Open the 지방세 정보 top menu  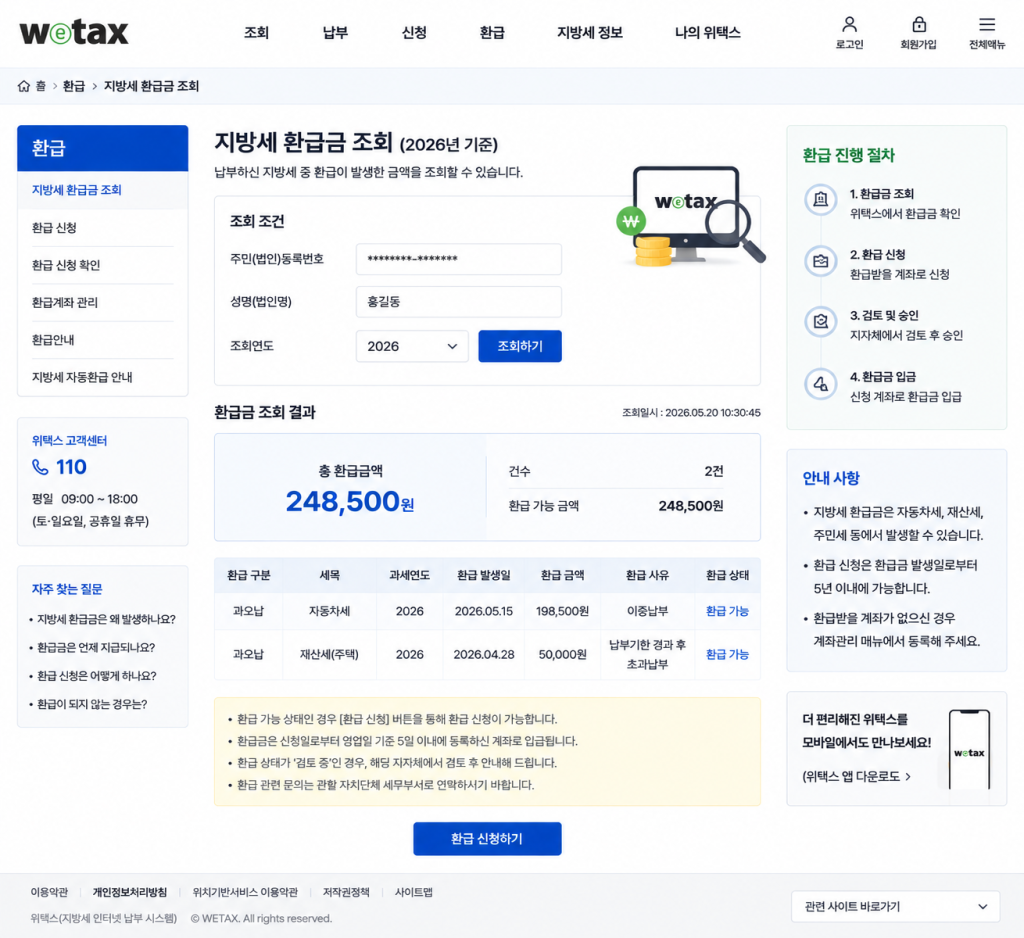(590, 33)
